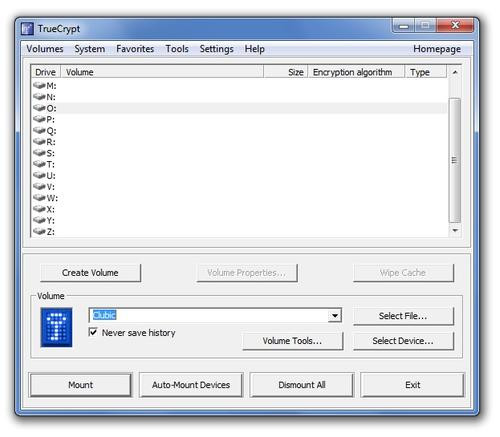Click the Select File... button
The width and height of the screenshot is (500, 437).
click(x=403, y=316)
